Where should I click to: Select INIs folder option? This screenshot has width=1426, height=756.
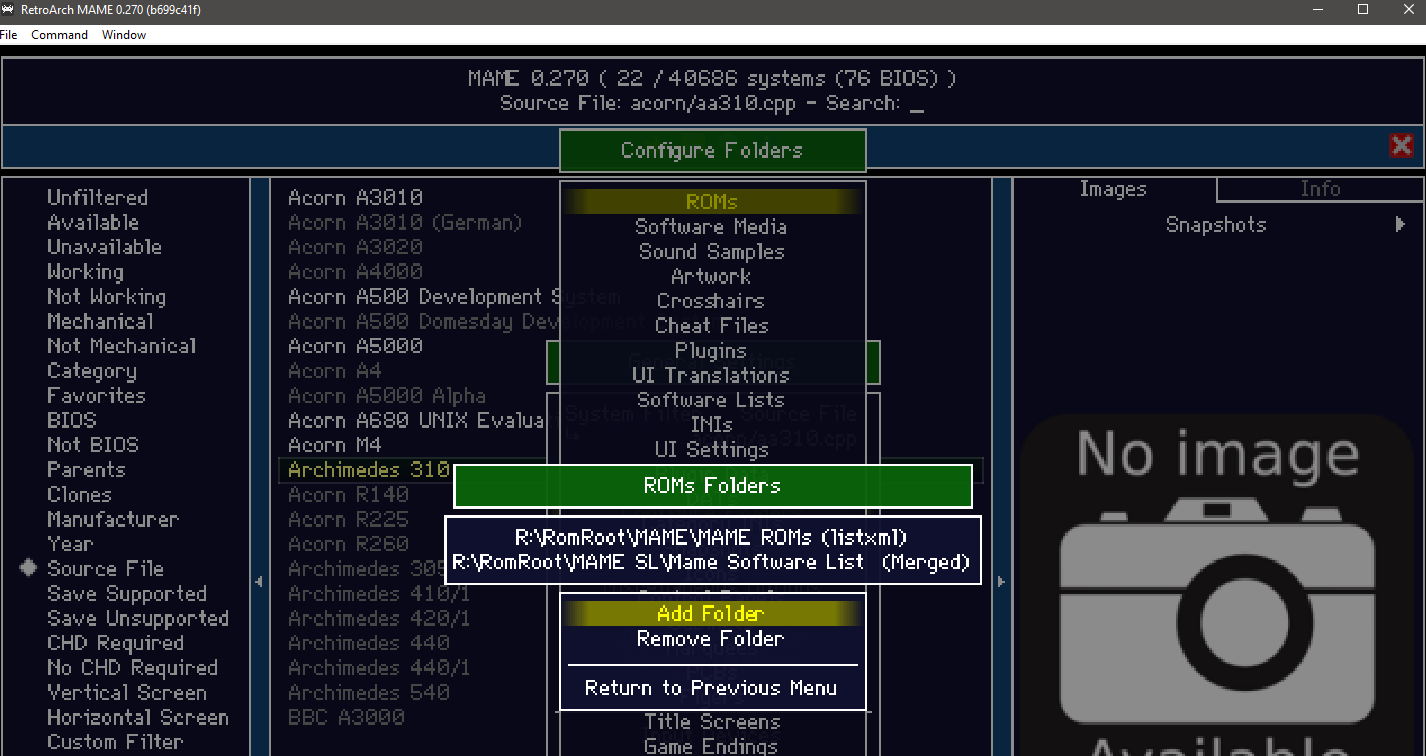(712, 425)
